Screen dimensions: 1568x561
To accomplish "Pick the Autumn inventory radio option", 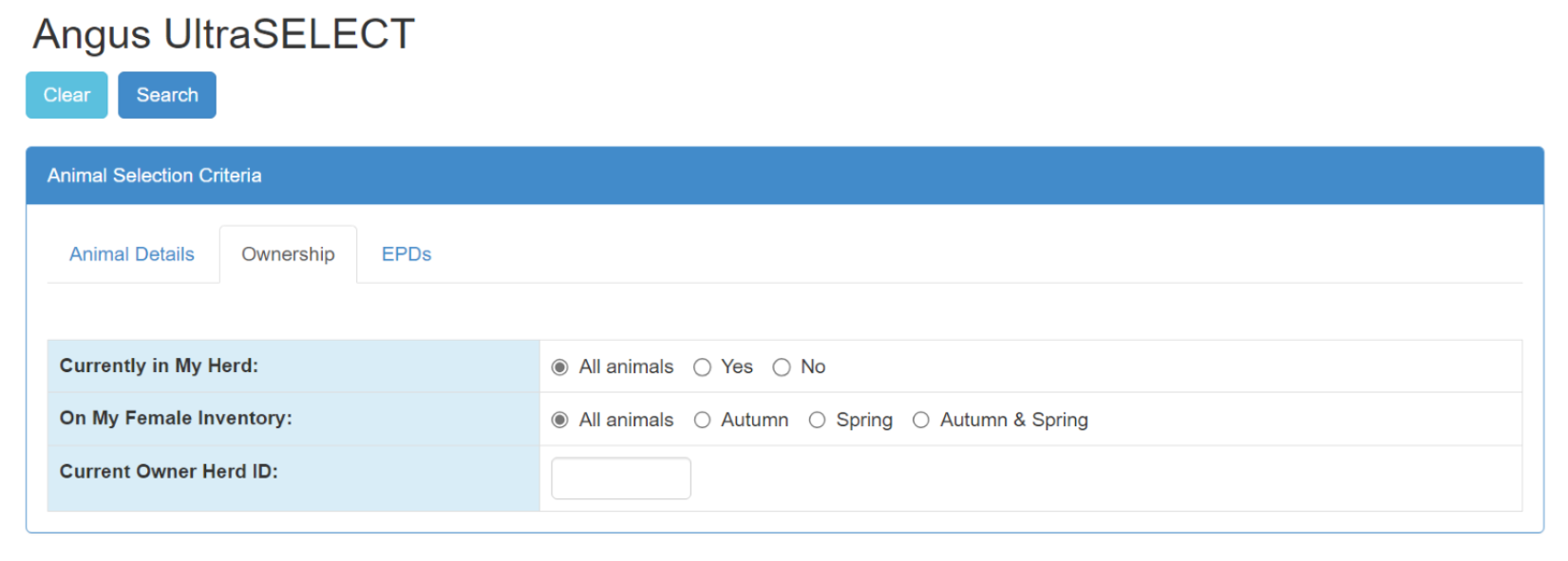I will pos(702,420).
